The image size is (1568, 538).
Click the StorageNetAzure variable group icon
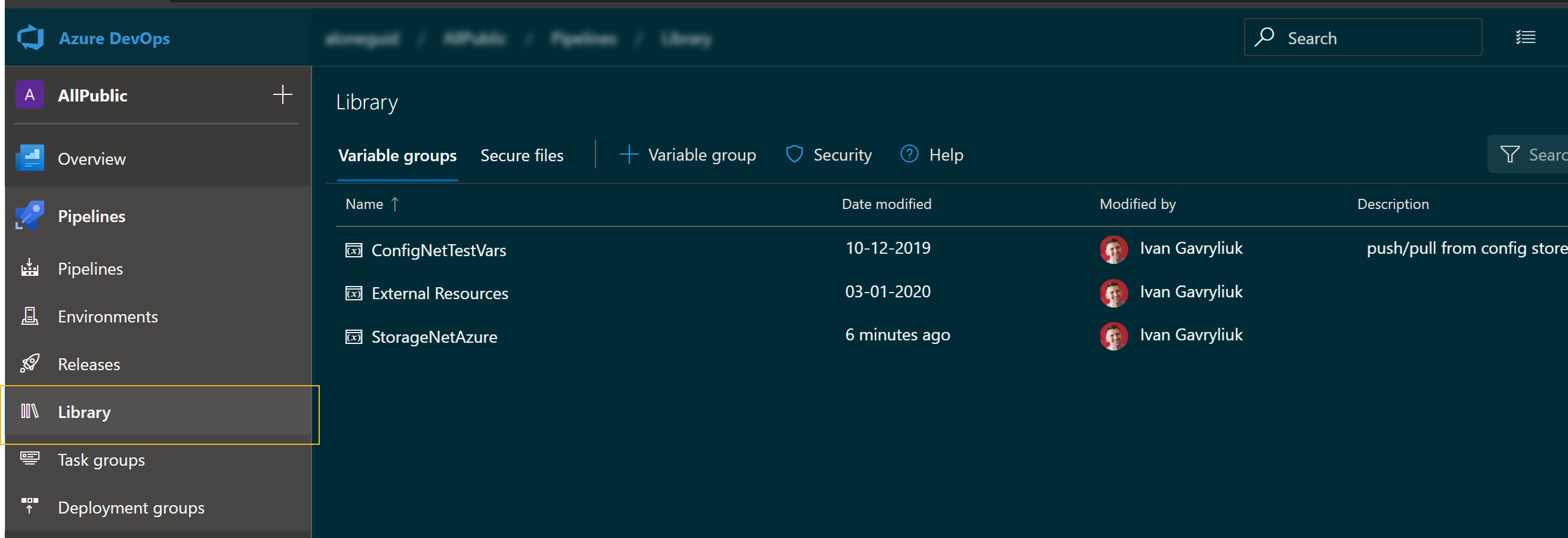354,336
